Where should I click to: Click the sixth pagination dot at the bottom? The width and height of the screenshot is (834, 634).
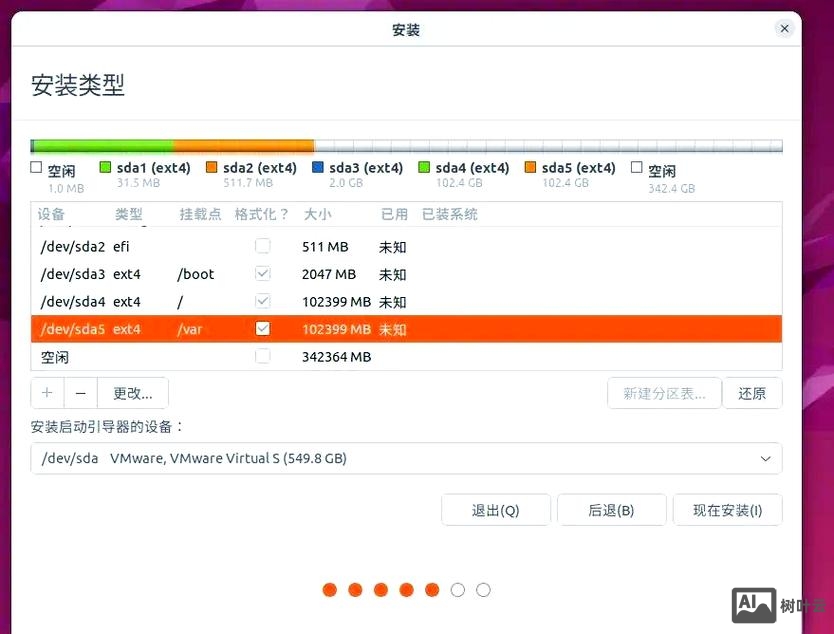(x=457, y=590)
